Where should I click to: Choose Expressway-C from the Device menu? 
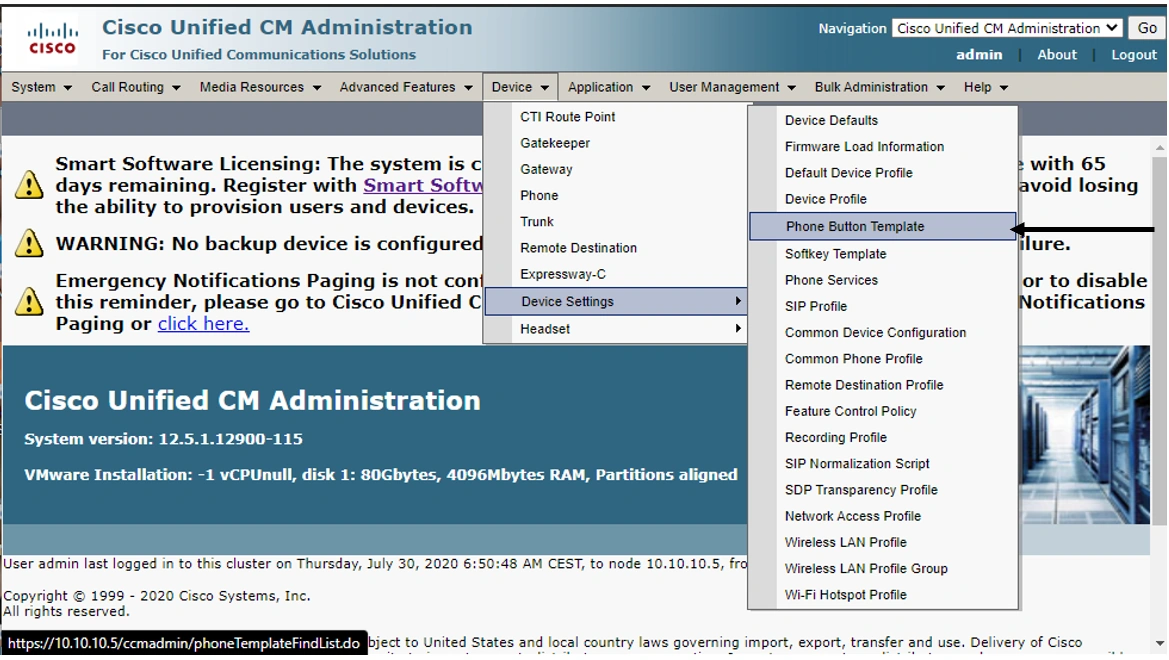(616, 274)
